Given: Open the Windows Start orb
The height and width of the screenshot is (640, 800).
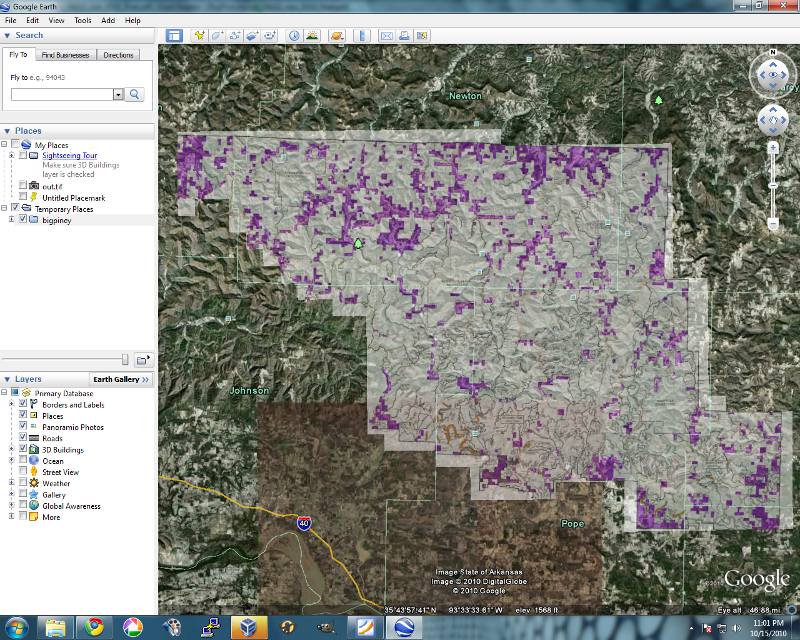Looking at the screenshot, I should tap(16, 627).
